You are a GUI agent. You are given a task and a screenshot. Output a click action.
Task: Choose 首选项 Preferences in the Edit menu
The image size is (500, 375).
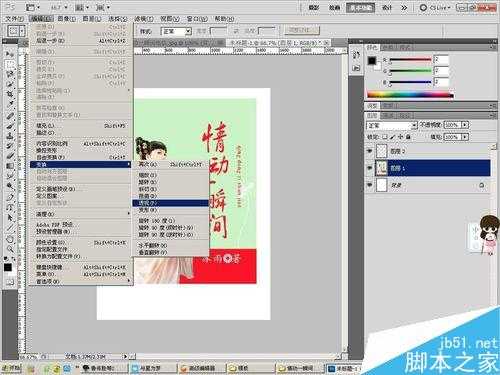[x=81, y=282]
